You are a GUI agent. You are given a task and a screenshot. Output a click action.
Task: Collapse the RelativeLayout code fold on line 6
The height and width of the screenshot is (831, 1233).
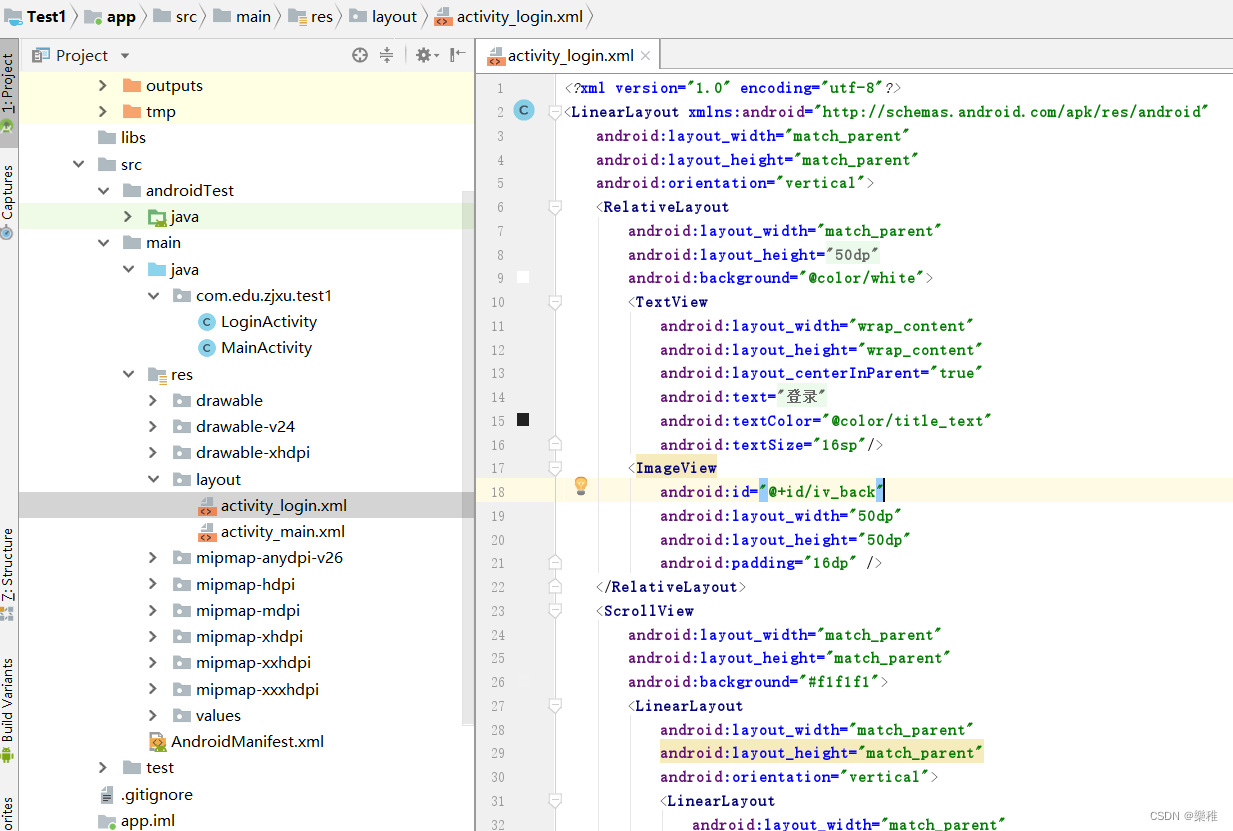(x=555, y=206)
